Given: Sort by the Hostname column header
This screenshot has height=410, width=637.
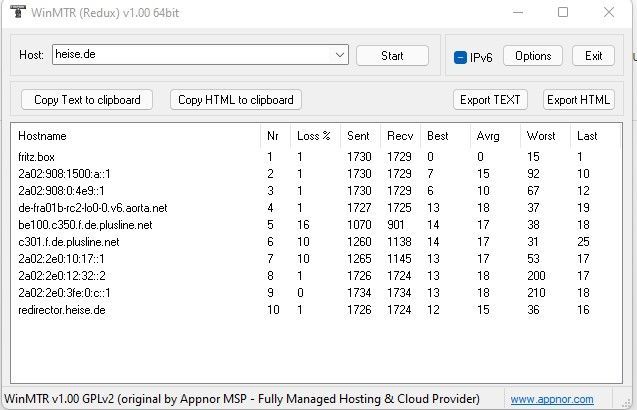Looking at the screenshot, I should pos(135,136).
